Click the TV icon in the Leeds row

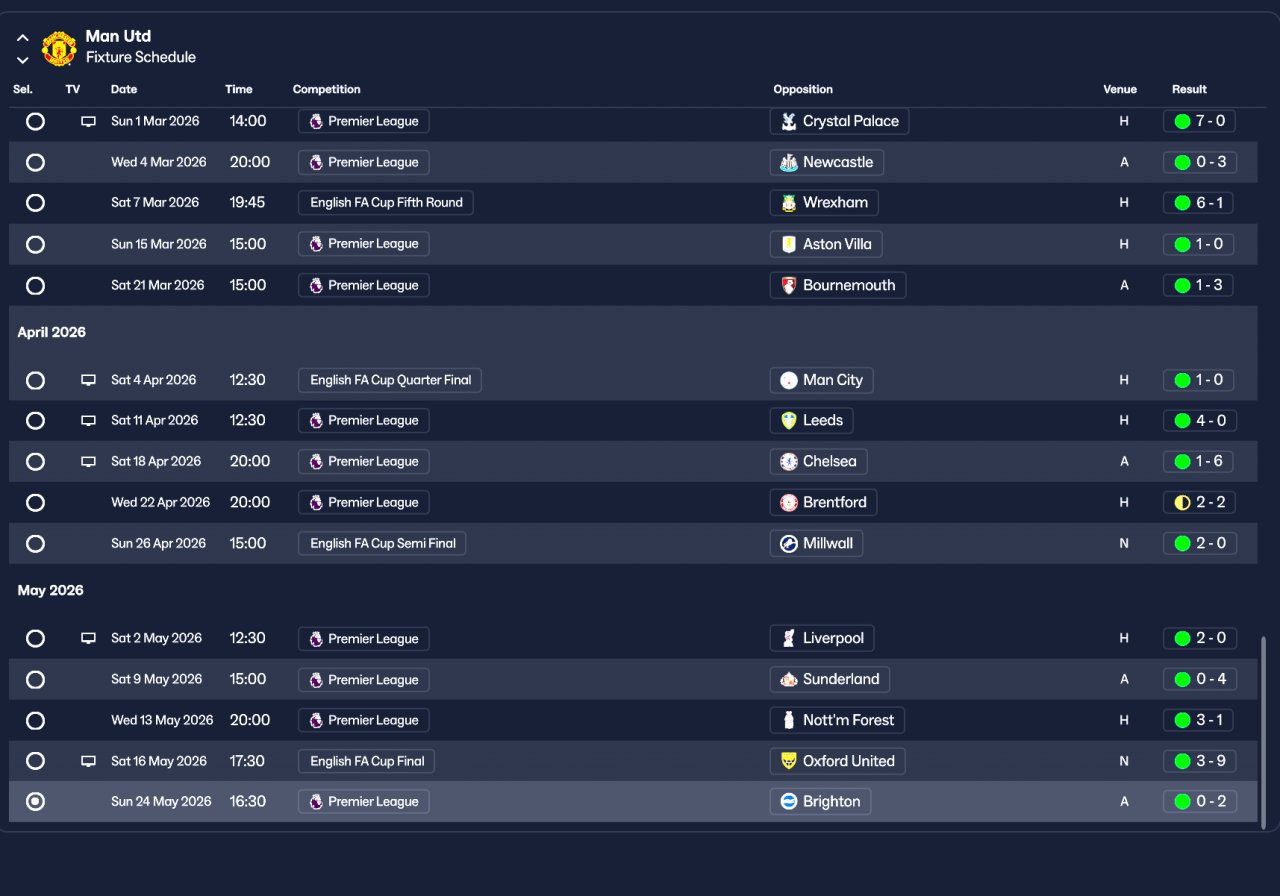[x=88, y=421]
